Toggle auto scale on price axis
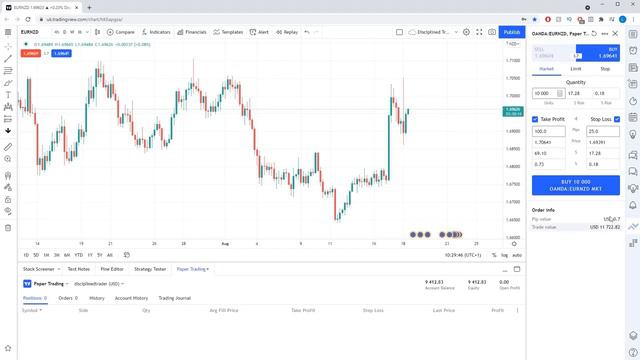The width and height of the screenshot is (640, 360). pyautogui.click(x=517, y=255)
